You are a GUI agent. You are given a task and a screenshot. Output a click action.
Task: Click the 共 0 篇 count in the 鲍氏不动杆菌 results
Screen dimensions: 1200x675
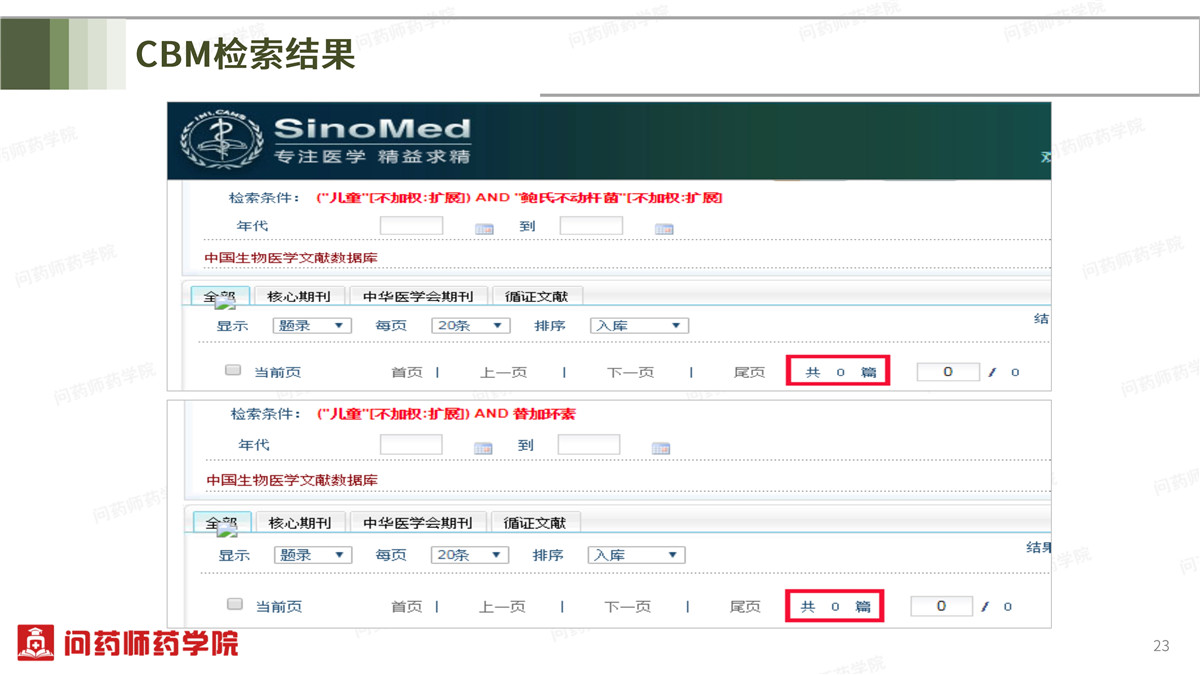840,372
